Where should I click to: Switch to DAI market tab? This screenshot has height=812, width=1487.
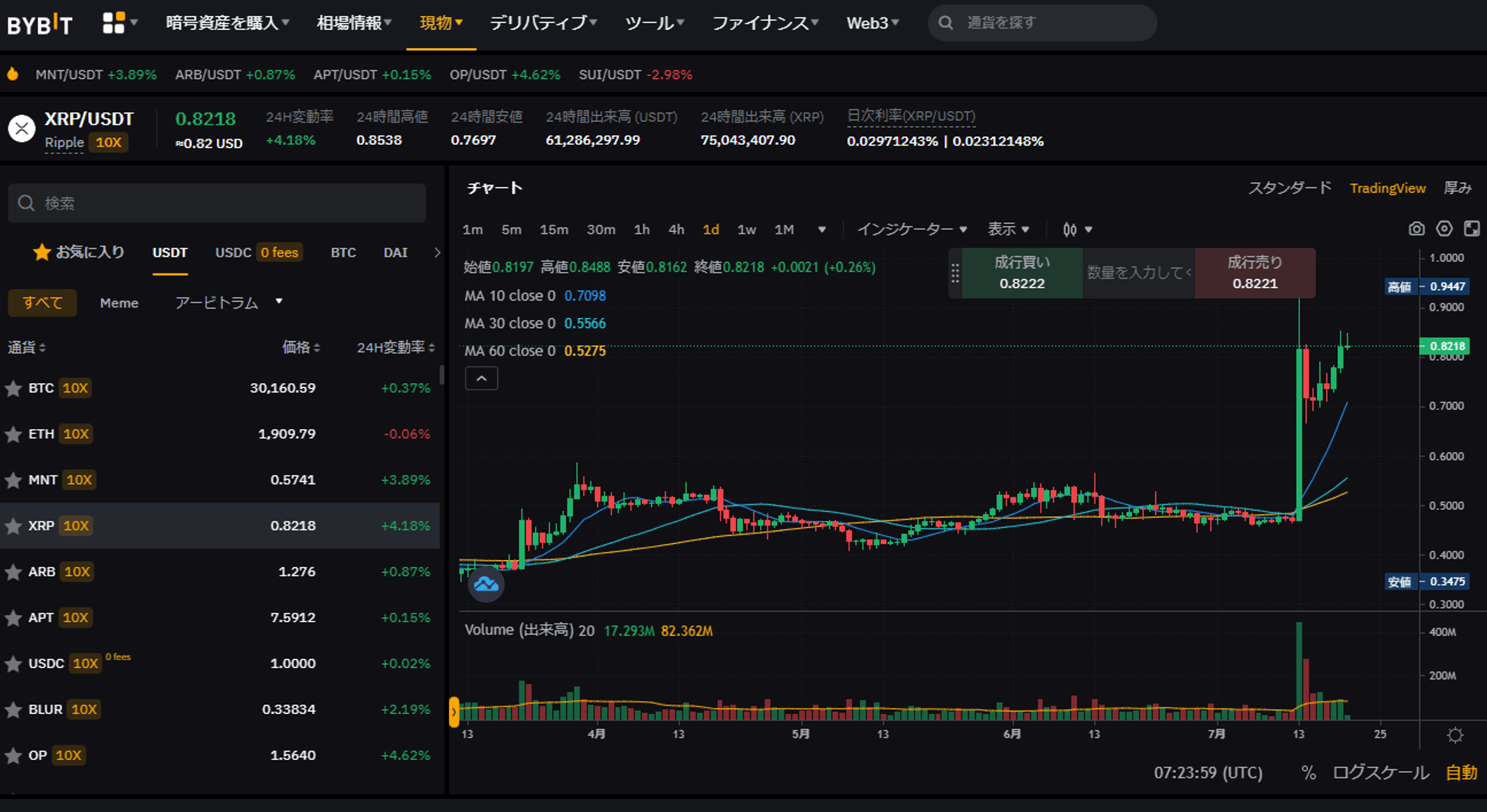395,253
